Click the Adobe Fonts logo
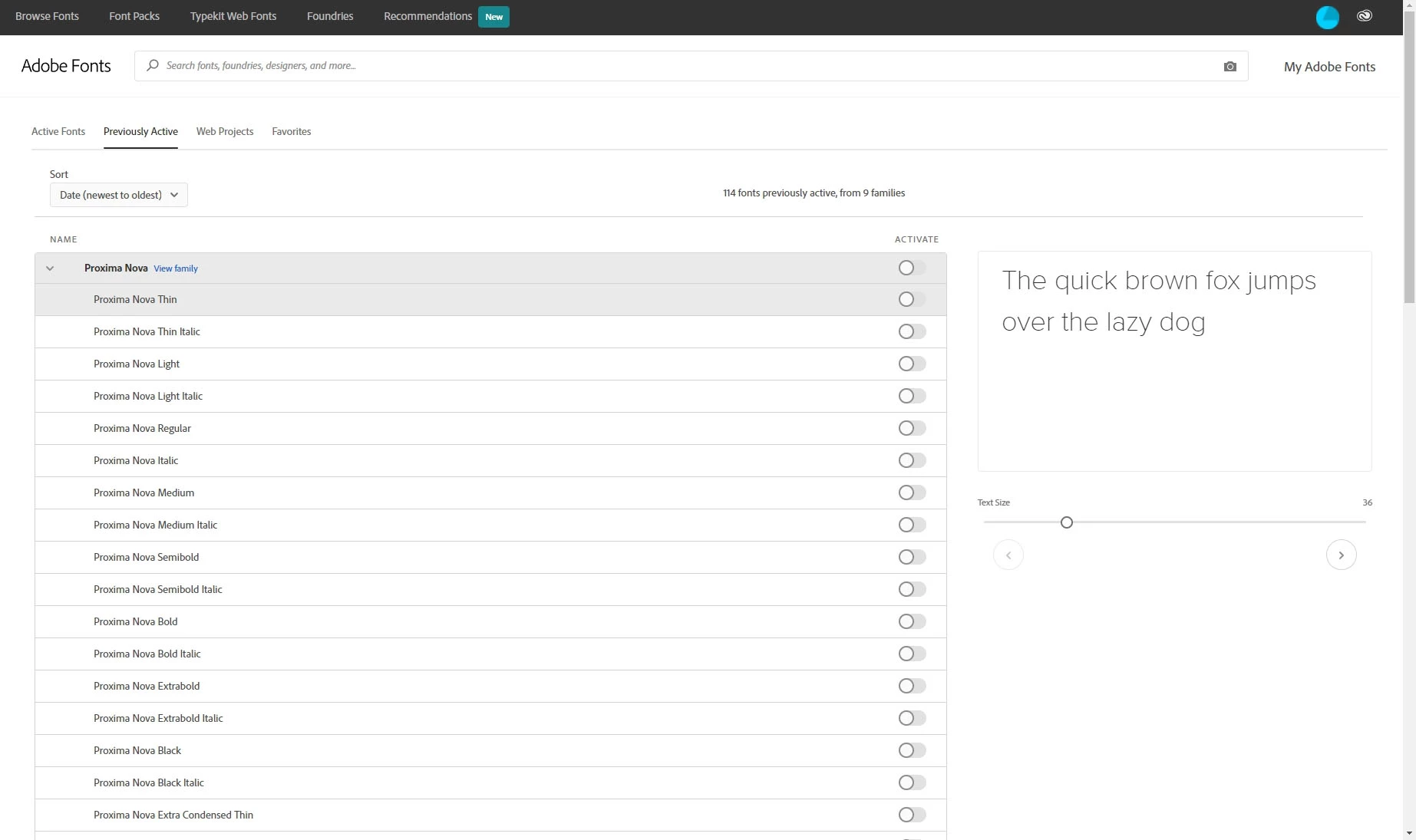The width and height of the screenshot is (1416, 840). tap(66, 66)
